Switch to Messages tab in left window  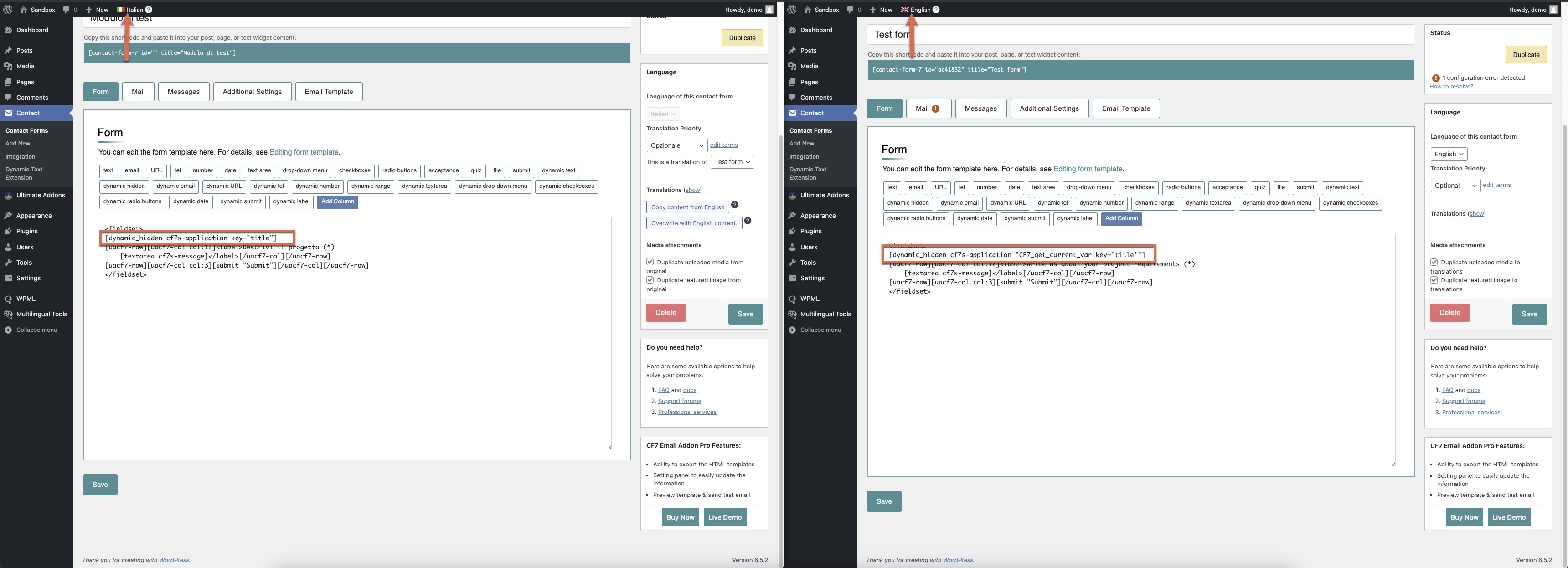coord(183,91)
